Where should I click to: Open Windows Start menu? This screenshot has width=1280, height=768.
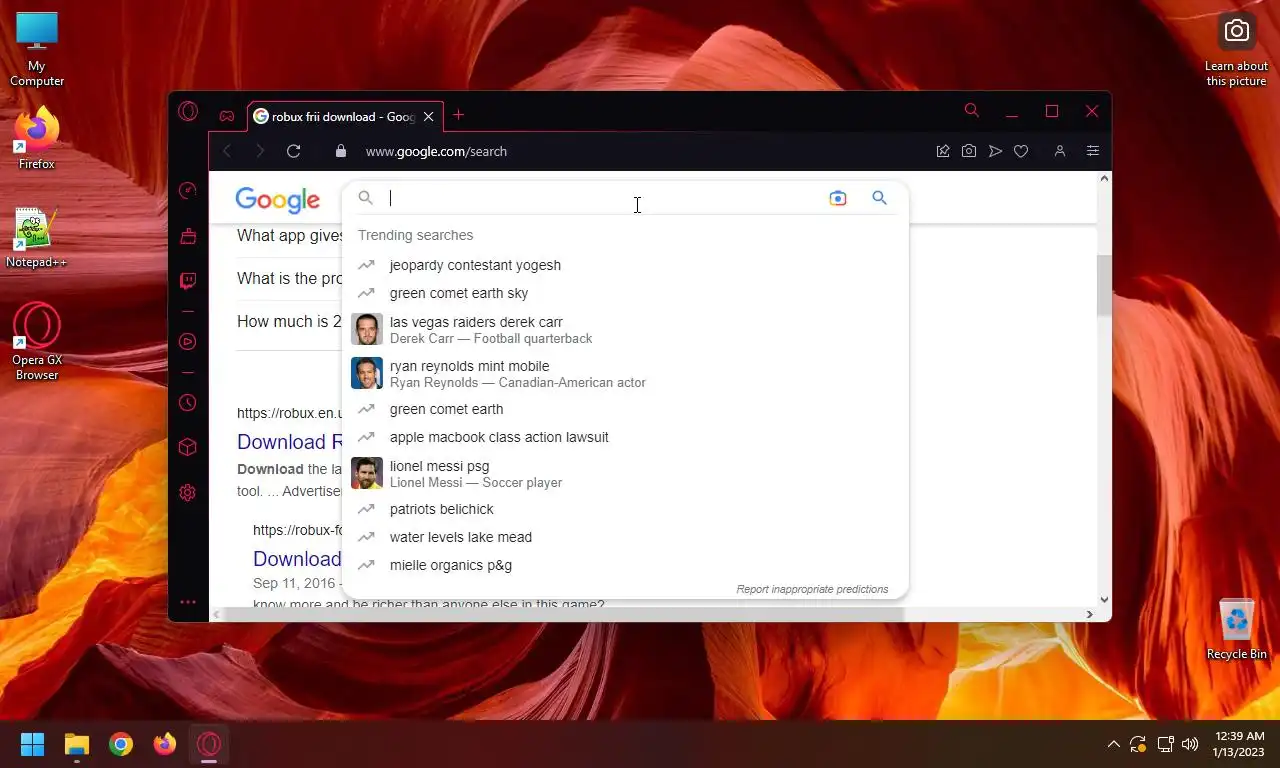33,744
